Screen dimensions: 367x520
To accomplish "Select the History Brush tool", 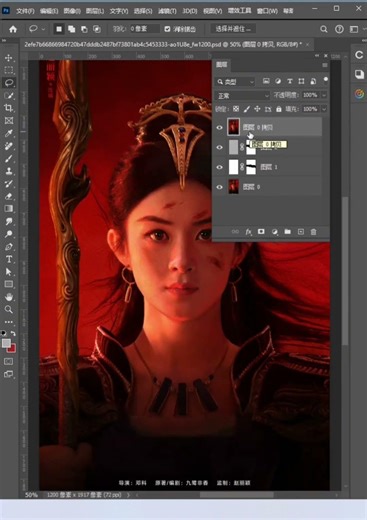I will 9,184.
